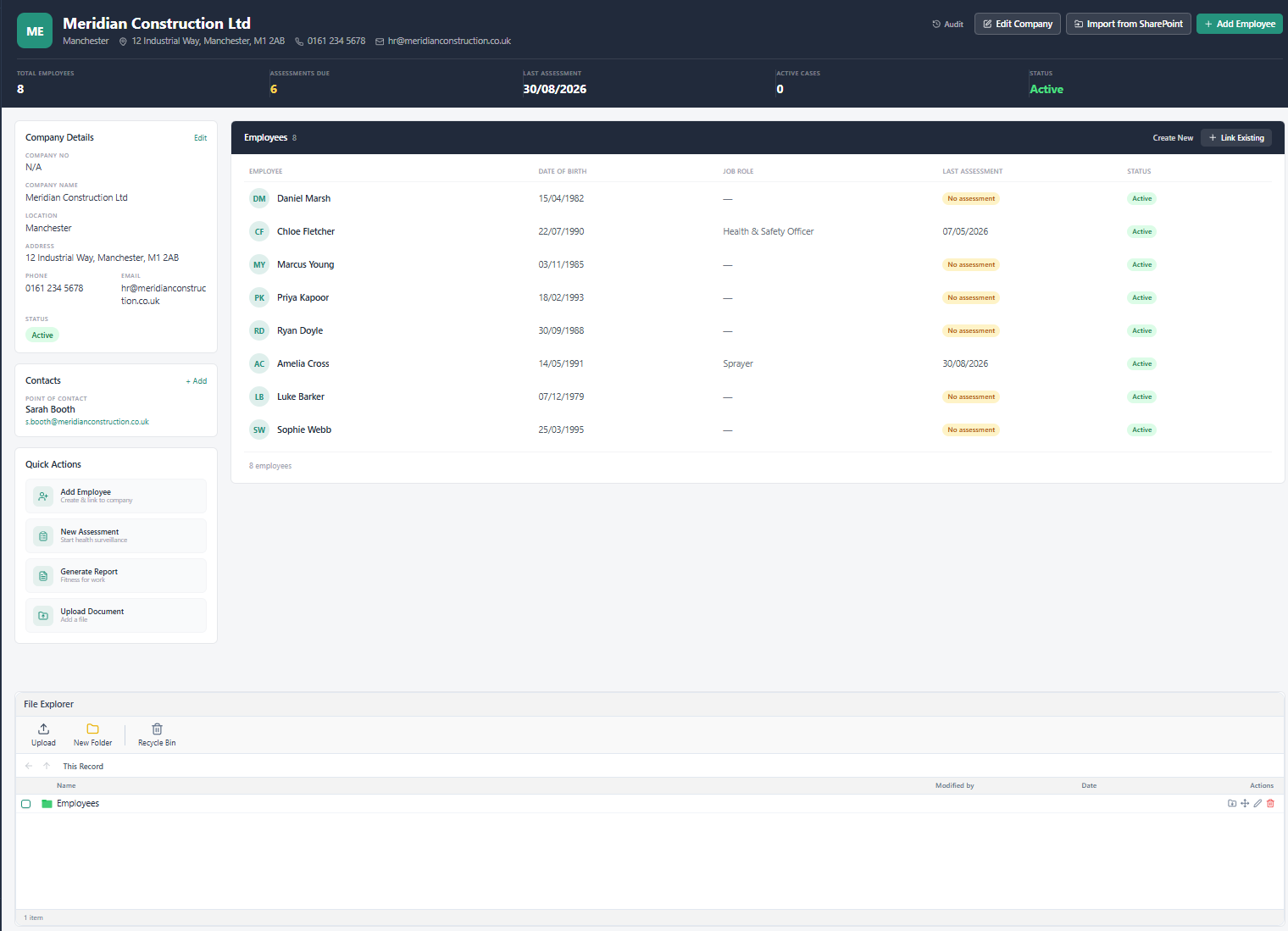This screenshot has height=931, width=1288.
Task: Open employee Sophie Webb
Action: pos(304,429)
